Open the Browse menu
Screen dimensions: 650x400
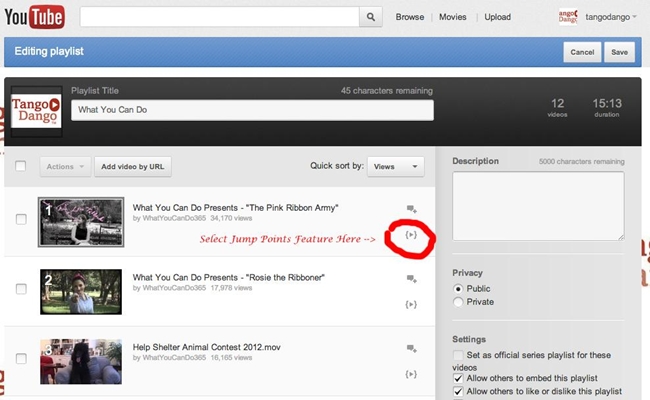pos(410,17)
